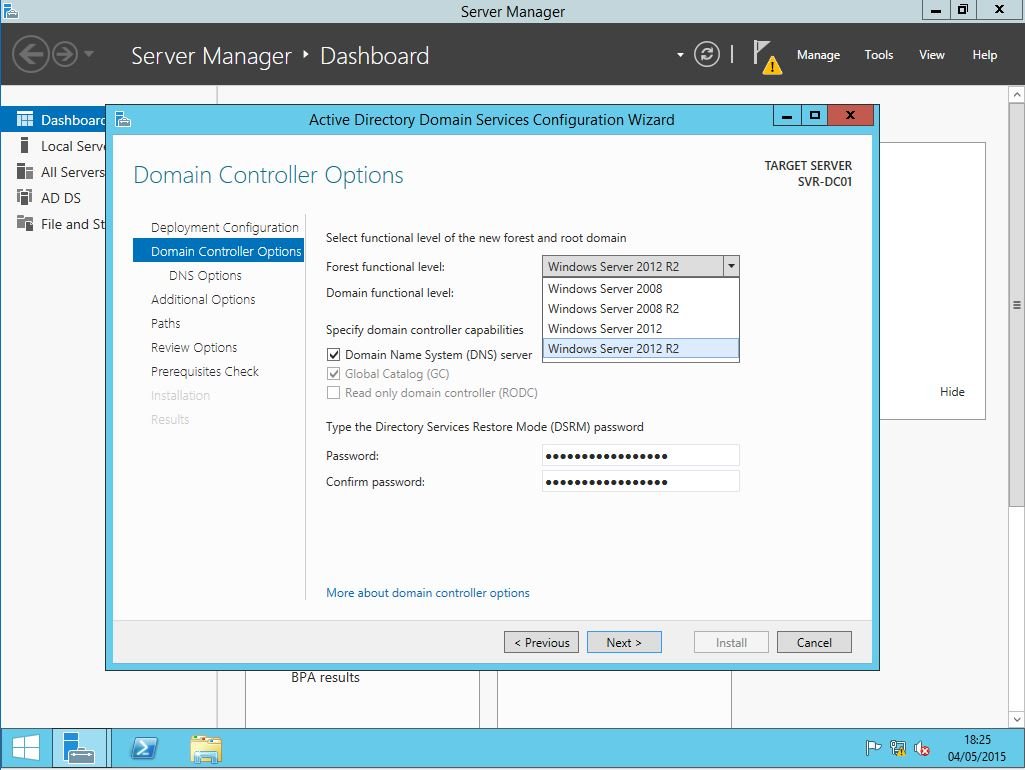Click the Action Center flag in system tray
Viewport: 1025px width, 770px height.
[873, 748]
